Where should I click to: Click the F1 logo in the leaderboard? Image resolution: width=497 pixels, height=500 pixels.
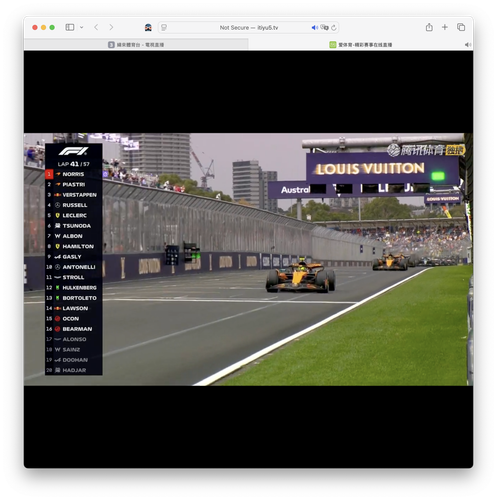pos(73,151)
